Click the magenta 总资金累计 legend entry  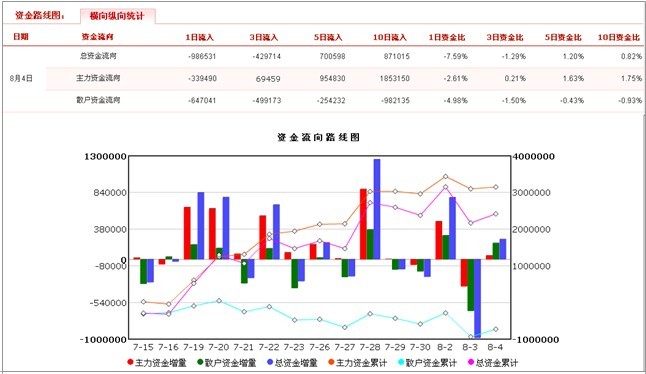(493, 363)
